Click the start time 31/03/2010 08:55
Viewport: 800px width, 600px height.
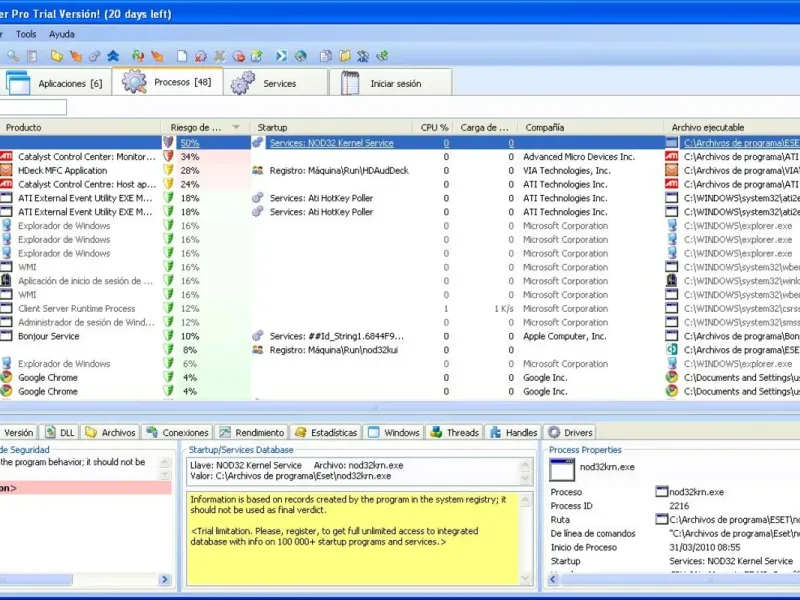[705, 547]
